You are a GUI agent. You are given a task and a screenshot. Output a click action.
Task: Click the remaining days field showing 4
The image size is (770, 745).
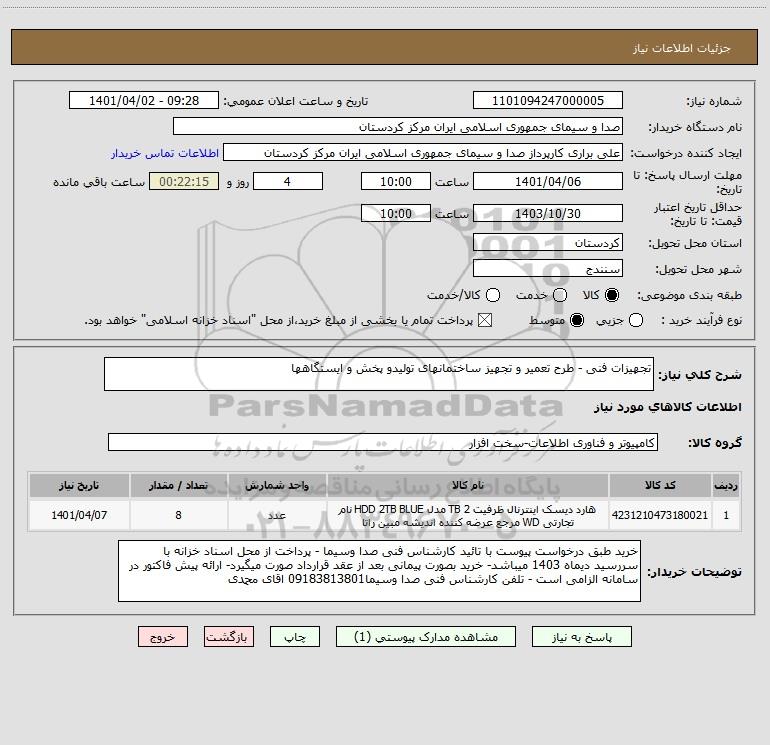coord(288,181)
